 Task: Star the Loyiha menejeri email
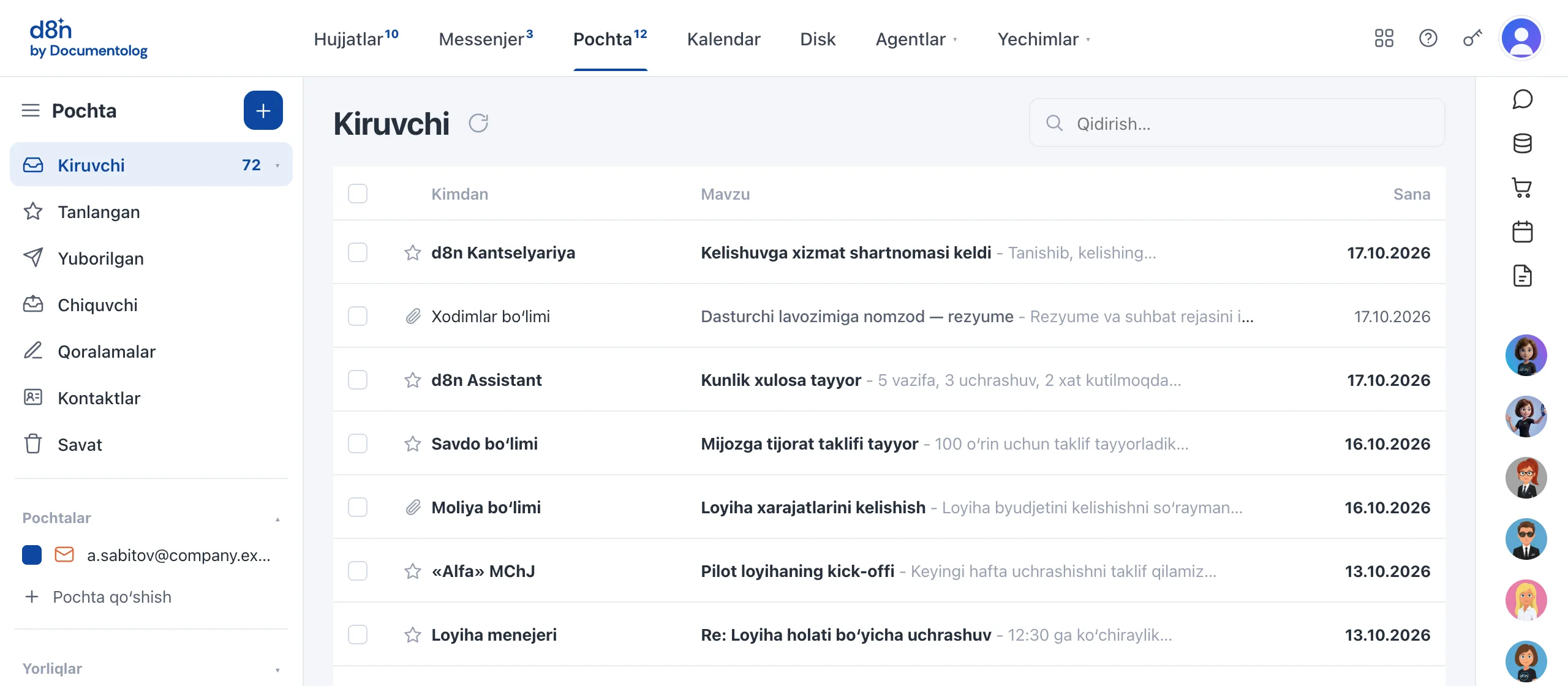pyautogui.click(x=413, y=635)
